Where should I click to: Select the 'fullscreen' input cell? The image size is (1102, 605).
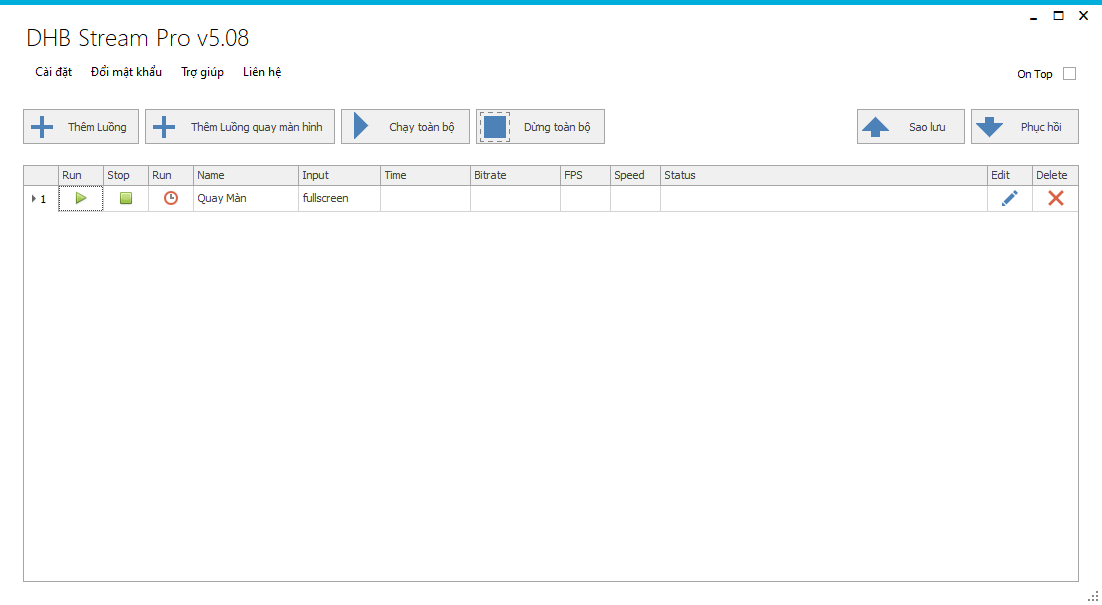(x=339, y=198)
